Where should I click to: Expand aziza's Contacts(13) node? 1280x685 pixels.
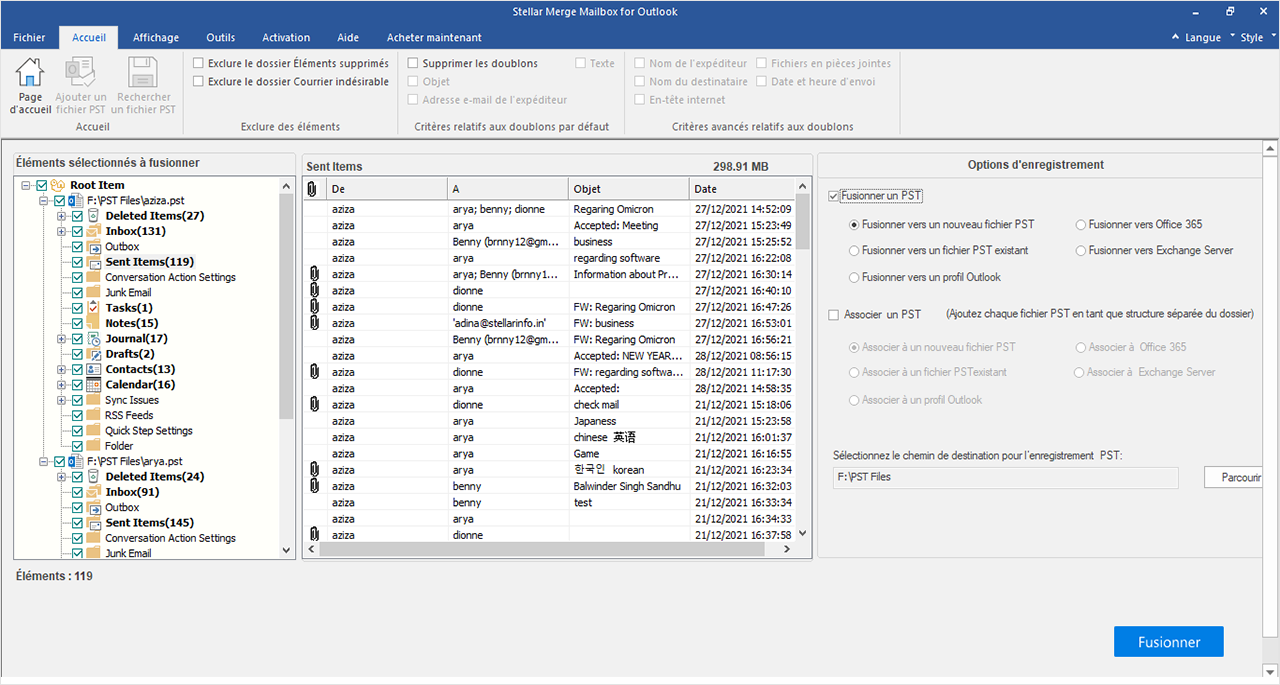point(62,369)
